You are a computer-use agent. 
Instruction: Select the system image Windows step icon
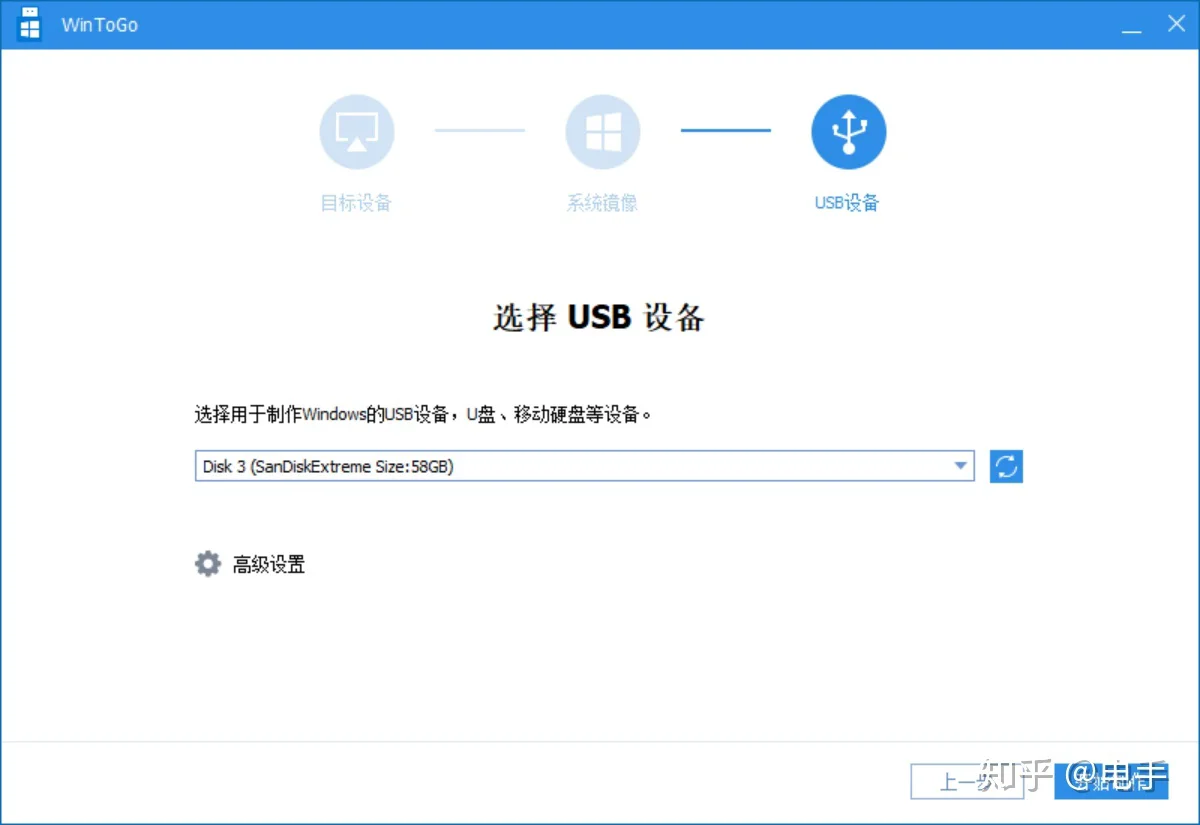(x=603, y=132)
